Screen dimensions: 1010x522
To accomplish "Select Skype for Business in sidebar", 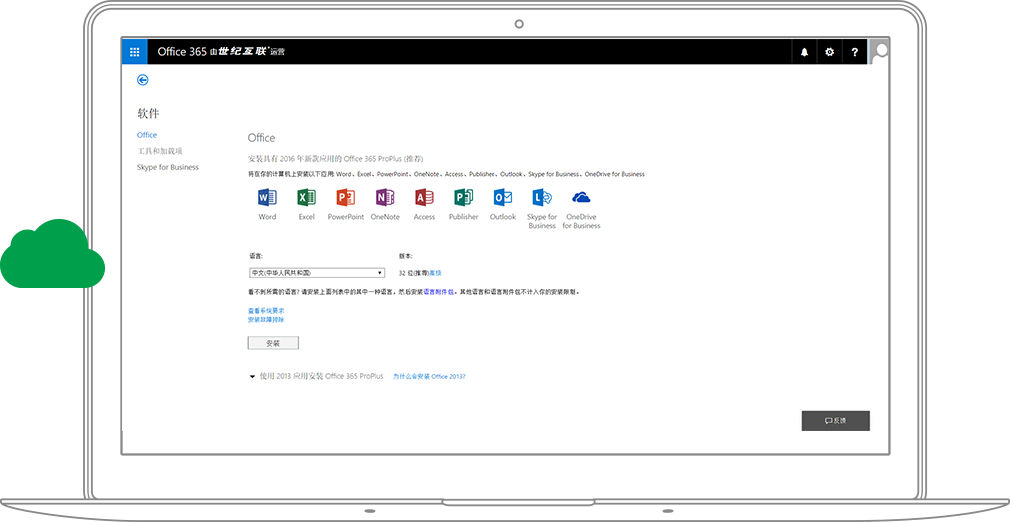I will [168, 167].
